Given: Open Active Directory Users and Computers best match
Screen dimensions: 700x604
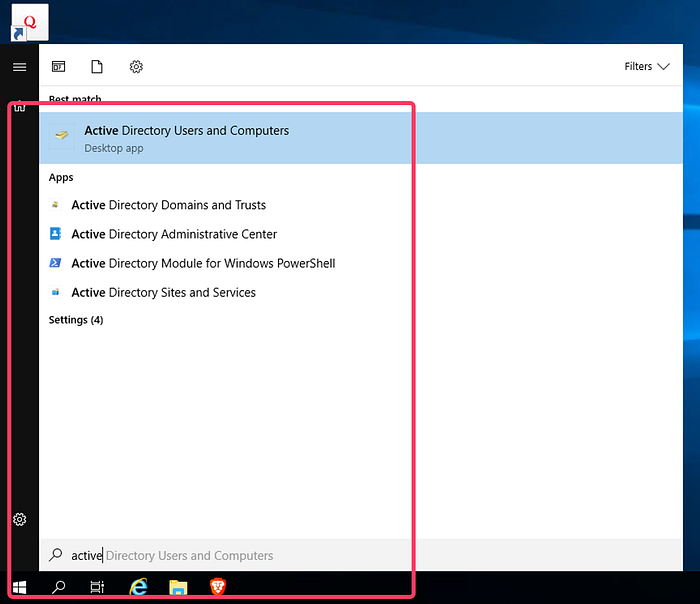Looking at the screenshot, I should click(361, 138).
